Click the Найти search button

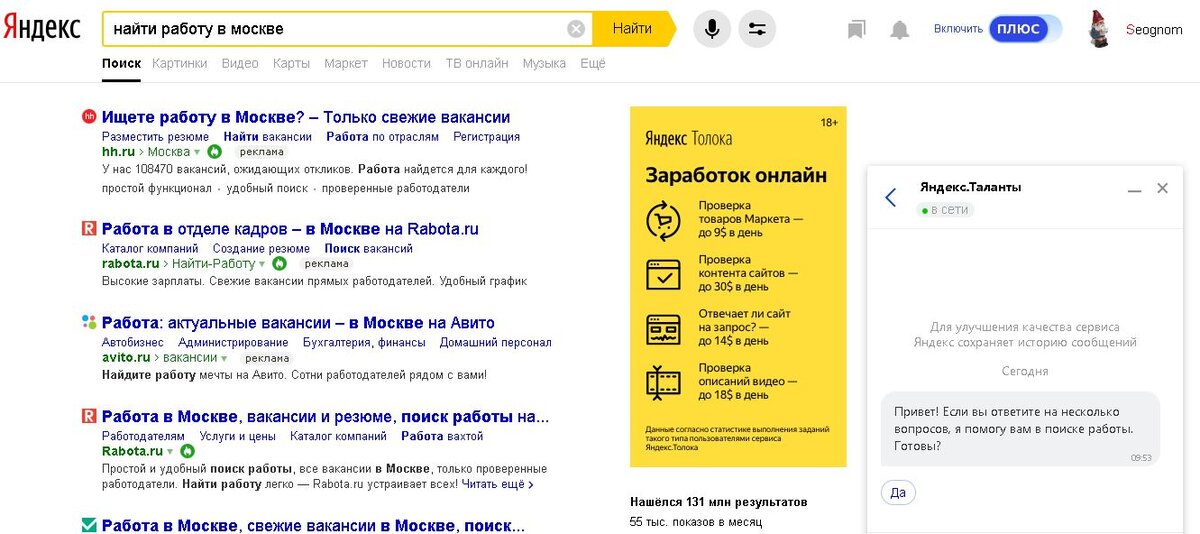pyautogui.click(x=633, y=29)
